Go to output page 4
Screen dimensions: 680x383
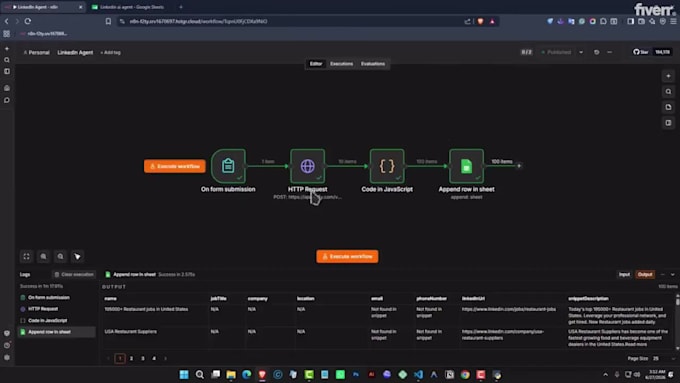(154, 358)
